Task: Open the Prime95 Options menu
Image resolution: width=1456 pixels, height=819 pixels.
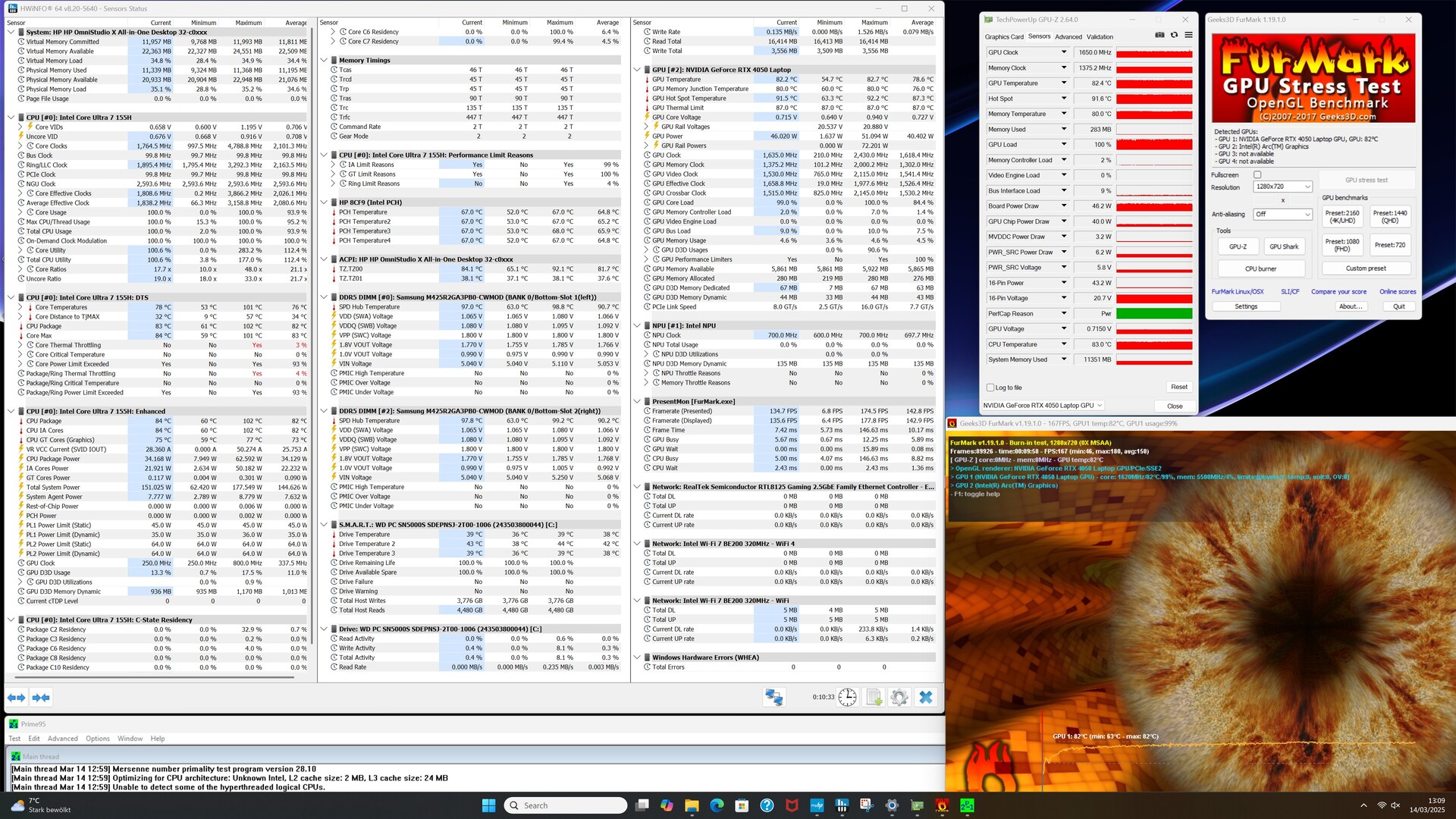Action: coord(97,738)
